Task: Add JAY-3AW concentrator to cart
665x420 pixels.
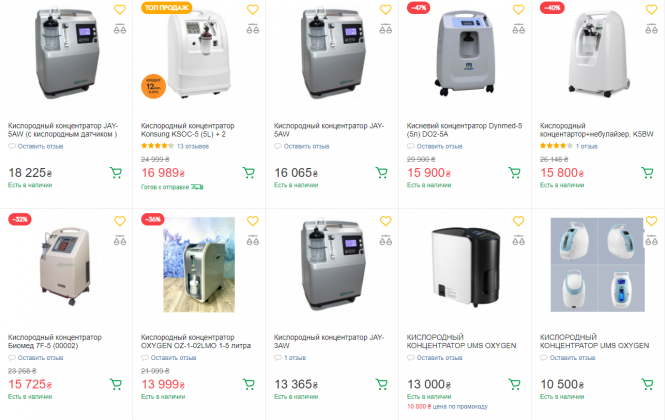Action: pyautogui.click(x=381, y=384)
